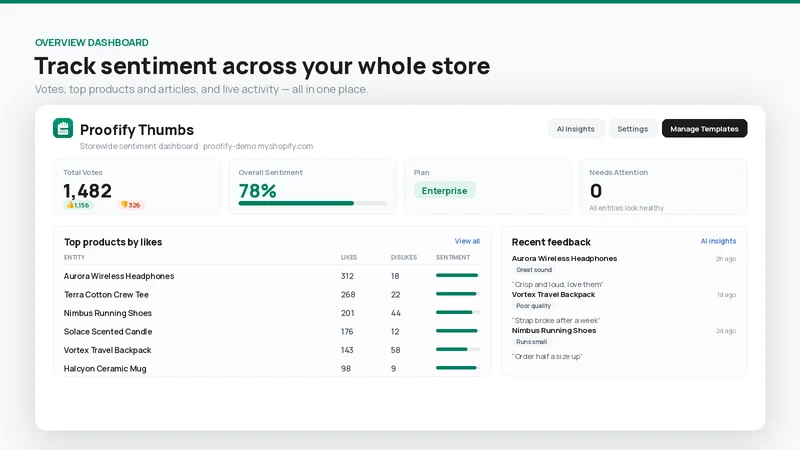Click the thumbs-up likes count badge

78,205
